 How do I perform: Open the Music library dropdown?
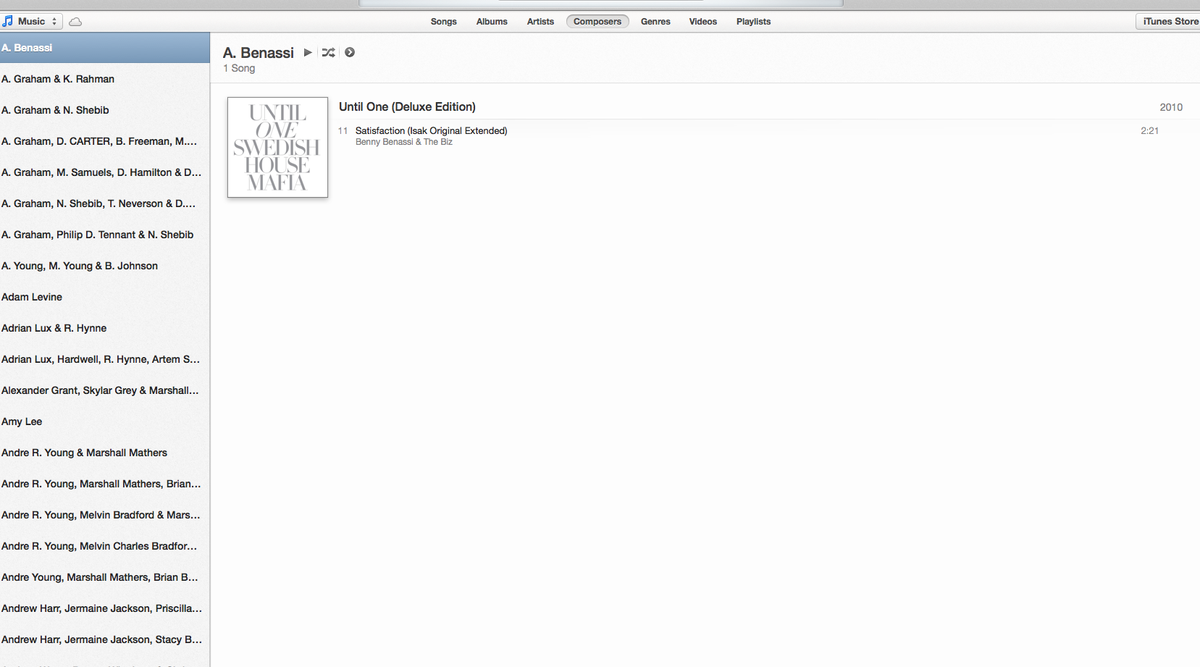click(32, 21)
